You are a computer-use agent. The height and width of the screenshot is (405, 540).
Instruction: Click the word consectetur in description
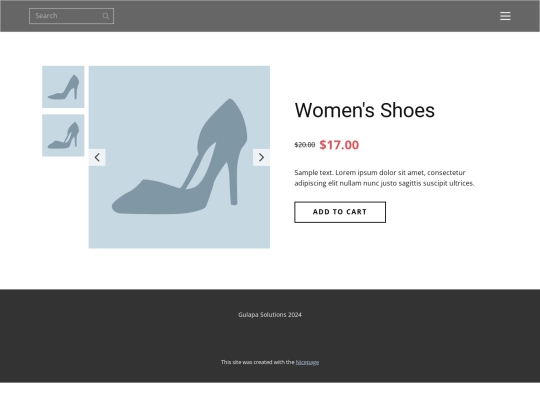[446, 173]
